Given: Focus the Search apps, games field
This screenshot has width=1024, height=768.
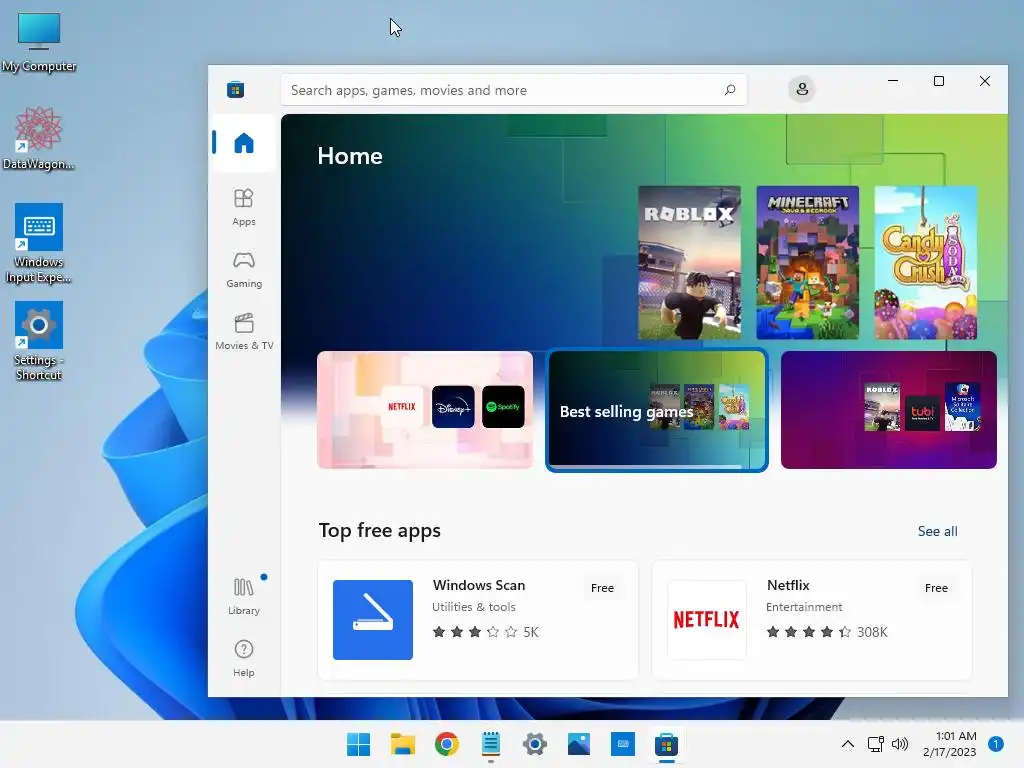Looking at the screenshot, I should click(x=513, y=89).
